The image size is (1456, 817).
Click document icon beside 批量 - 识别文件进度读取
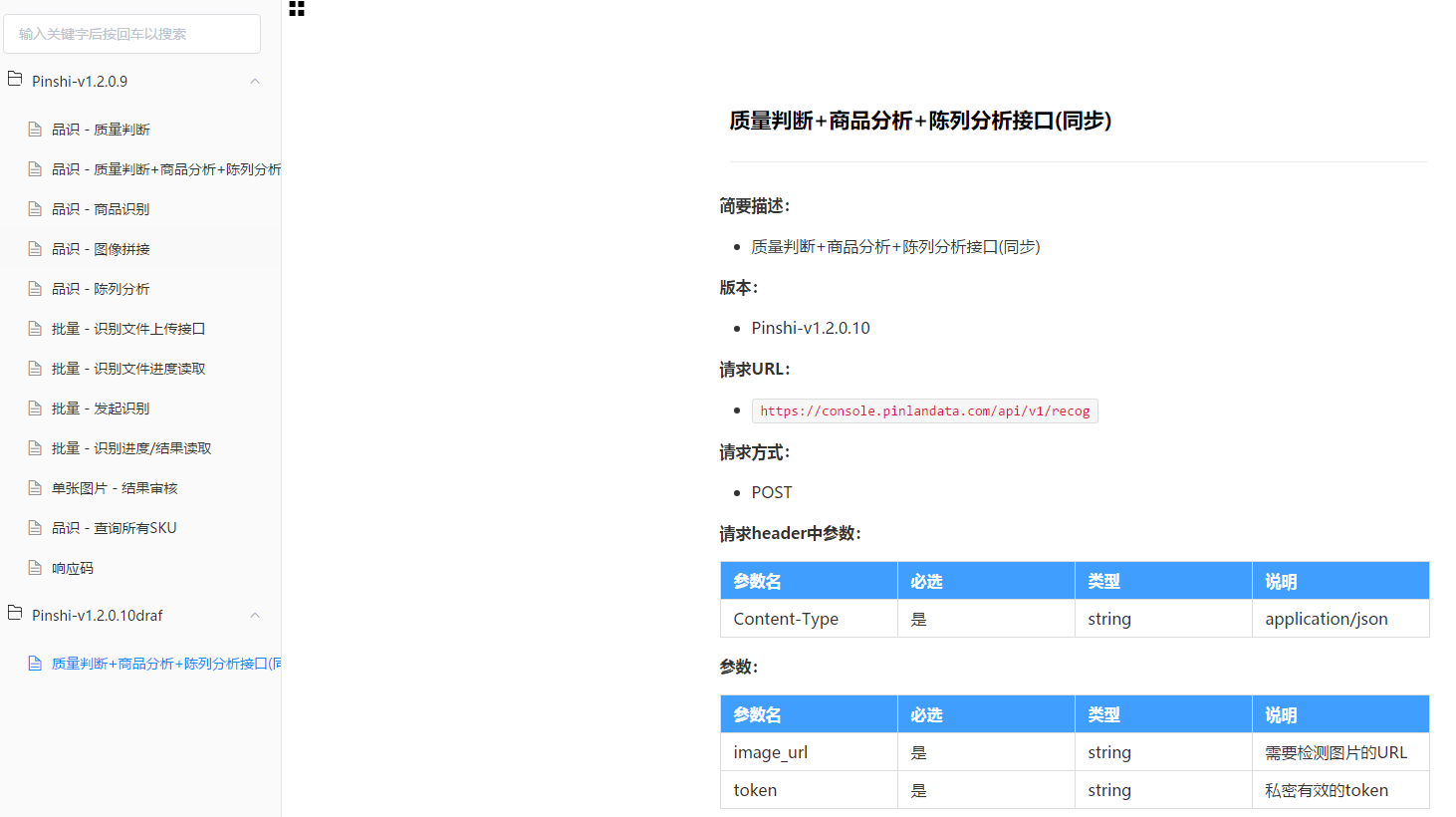tap(35, 369)
